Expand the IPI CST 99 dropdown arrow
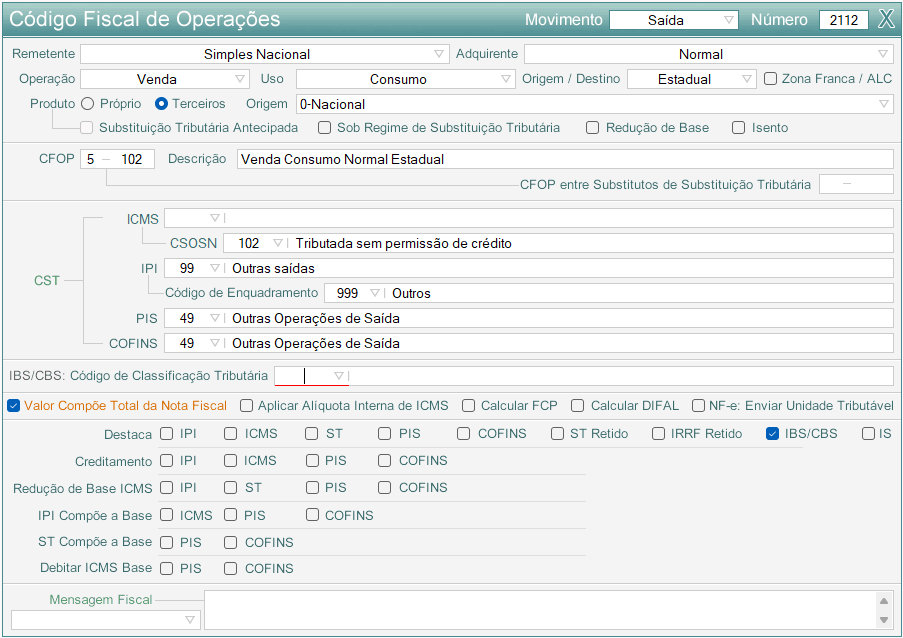Screen dimensions: 903x638 coord(215,268)
